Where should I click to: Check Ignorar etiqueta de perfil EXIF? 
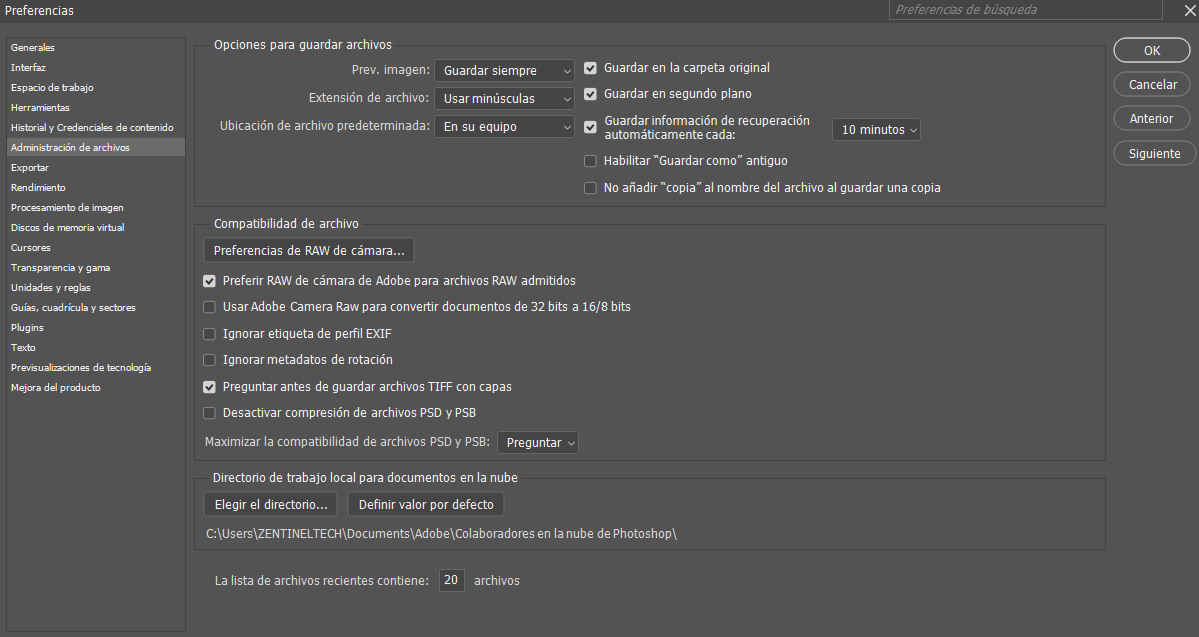[x=210, y=334]
